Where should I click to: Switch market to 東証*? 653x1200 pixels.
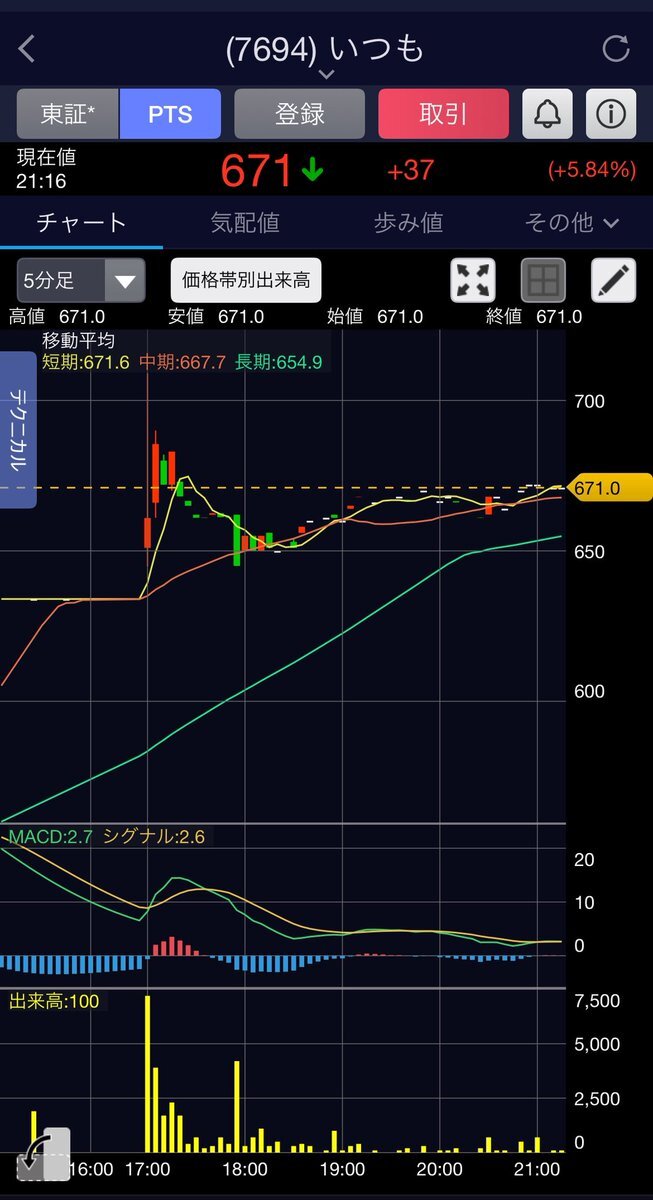click(68, 113)
